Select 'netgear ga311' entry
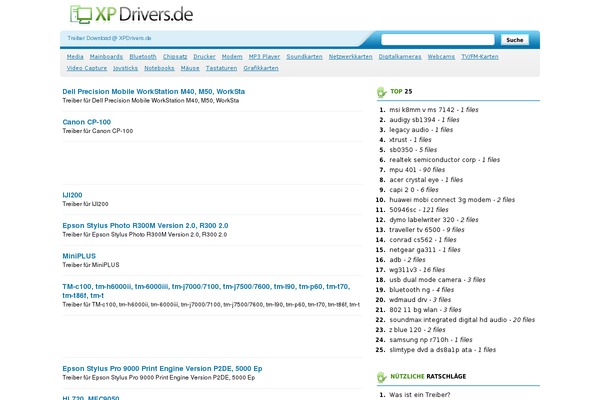600x400 pixels. [x=412, y=250]
